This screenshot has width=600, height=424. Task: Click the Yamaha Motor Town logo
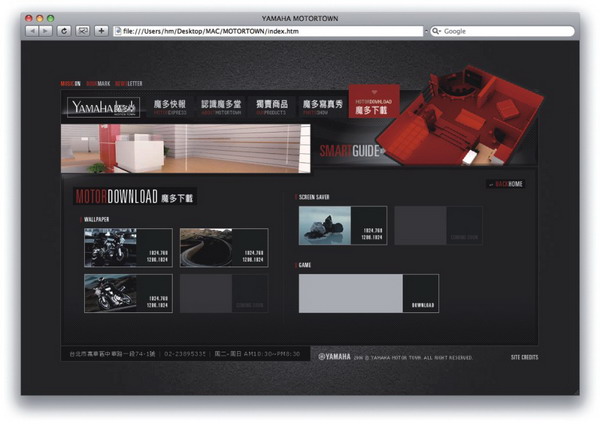pos(103,107)
